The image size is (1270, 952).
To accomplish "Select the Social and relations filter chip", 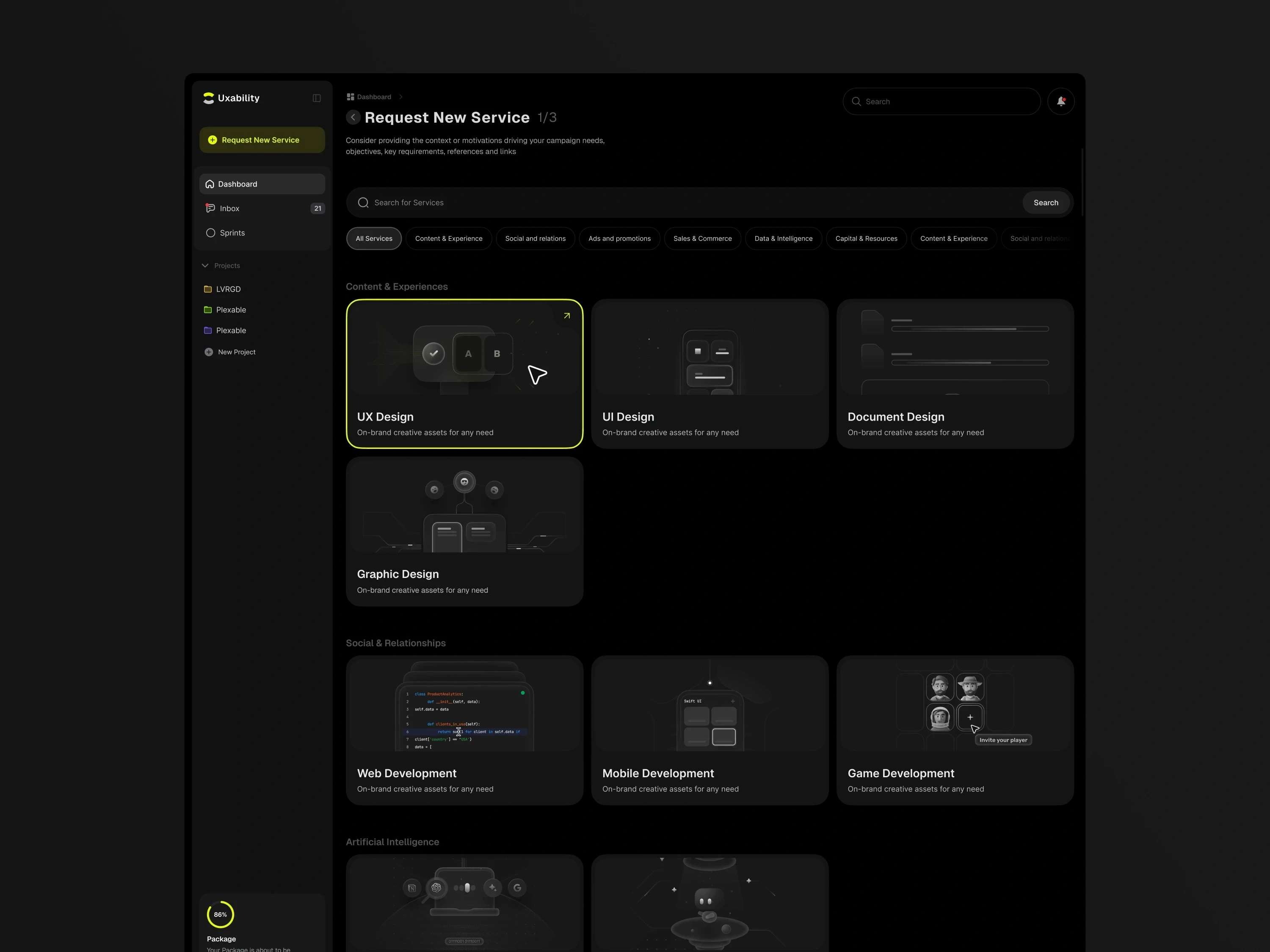I will [535, 239].
